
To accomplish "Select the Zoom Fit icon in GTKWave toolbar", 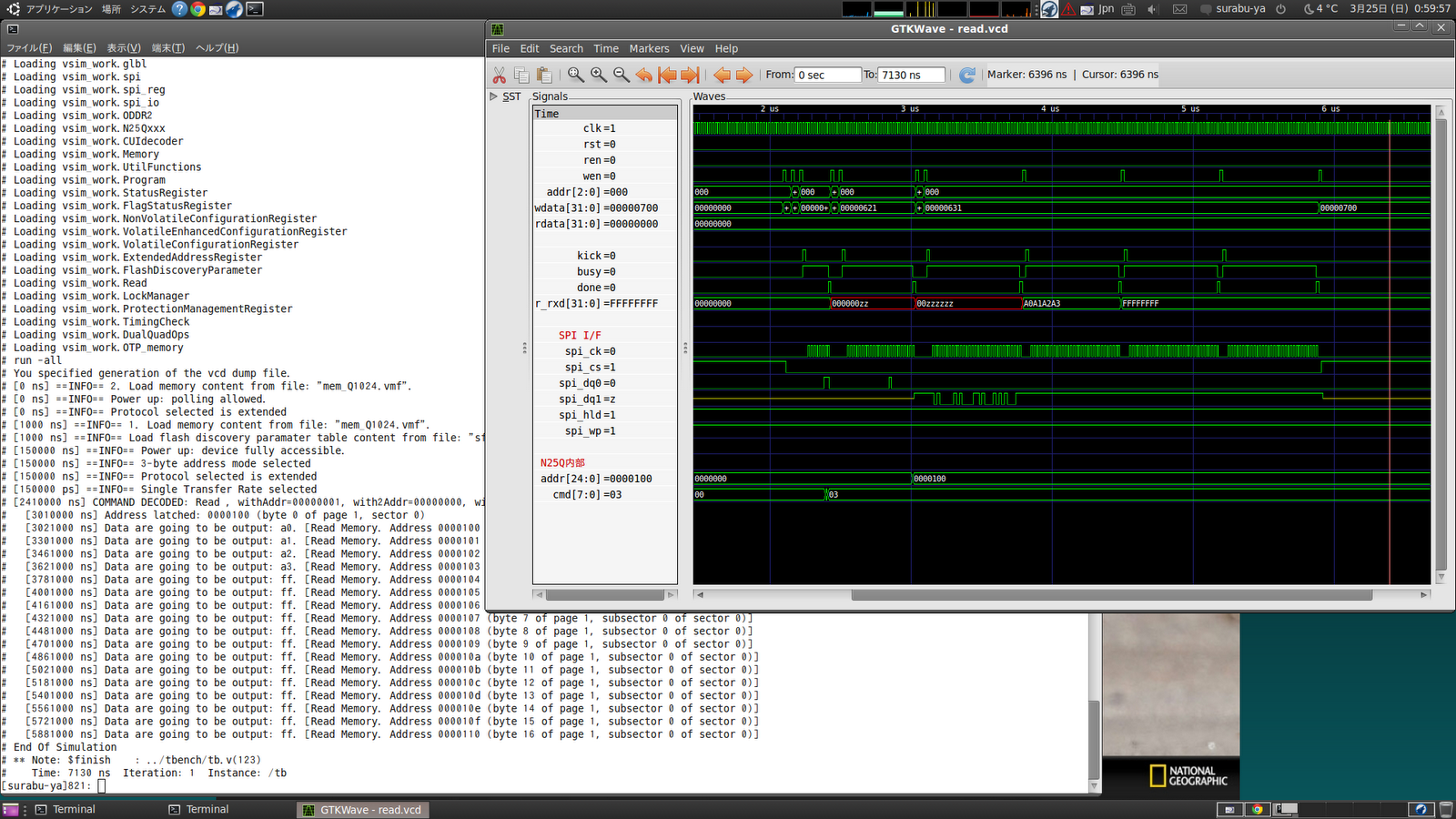I will (x=574, y=75).
